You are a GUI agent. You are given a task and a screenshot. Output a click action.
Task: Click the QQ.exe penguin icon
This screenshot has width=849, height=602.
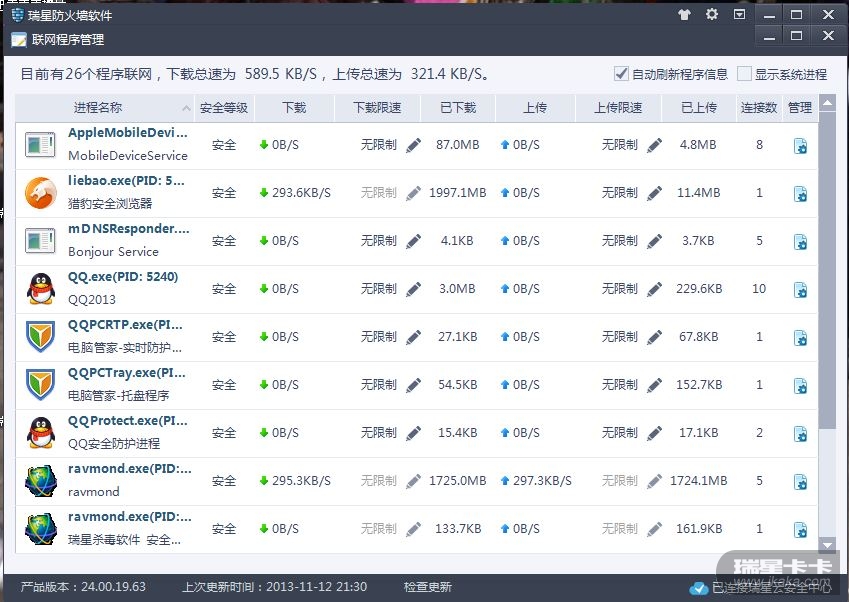tap(41, 289)
